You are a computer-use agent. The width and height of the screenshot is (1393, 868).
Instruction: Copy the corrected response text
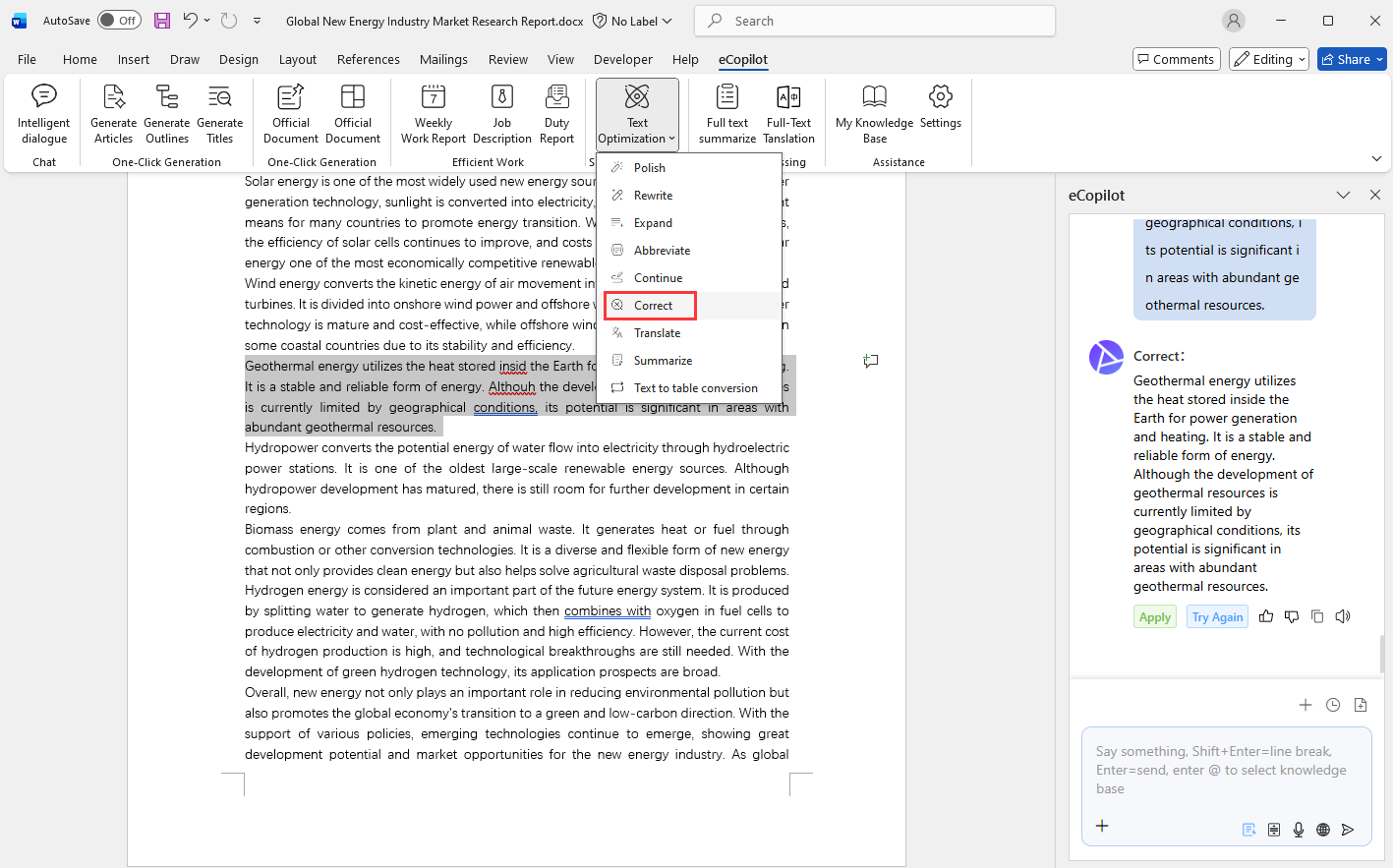pos(1317,616)
